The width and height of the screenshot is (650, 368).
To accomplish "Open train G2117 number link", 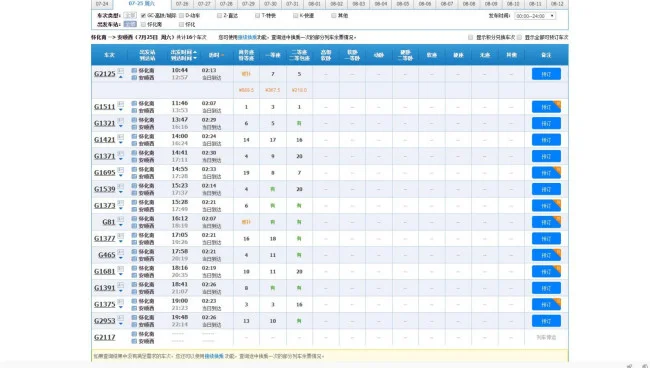I will coord(104,337).
